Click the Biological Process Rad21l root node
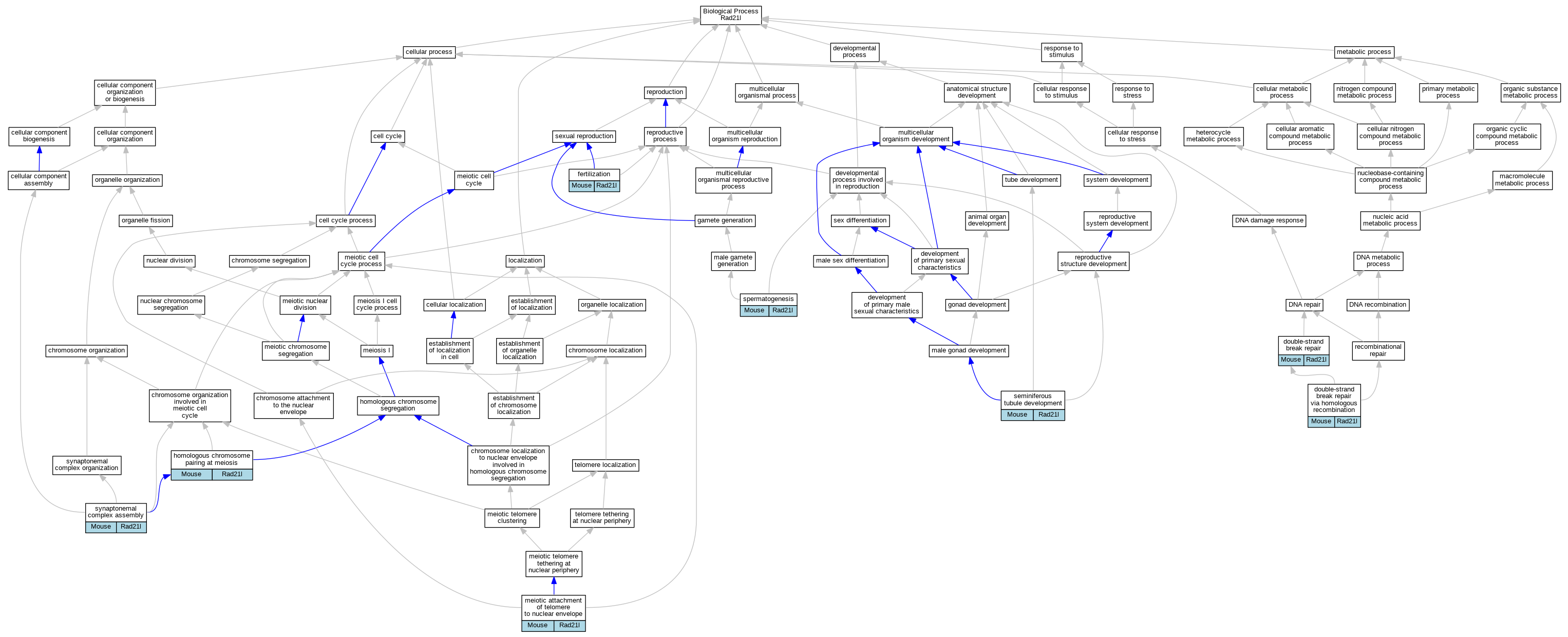Viewport: 1568px width, 637px height. pos(730,15)
